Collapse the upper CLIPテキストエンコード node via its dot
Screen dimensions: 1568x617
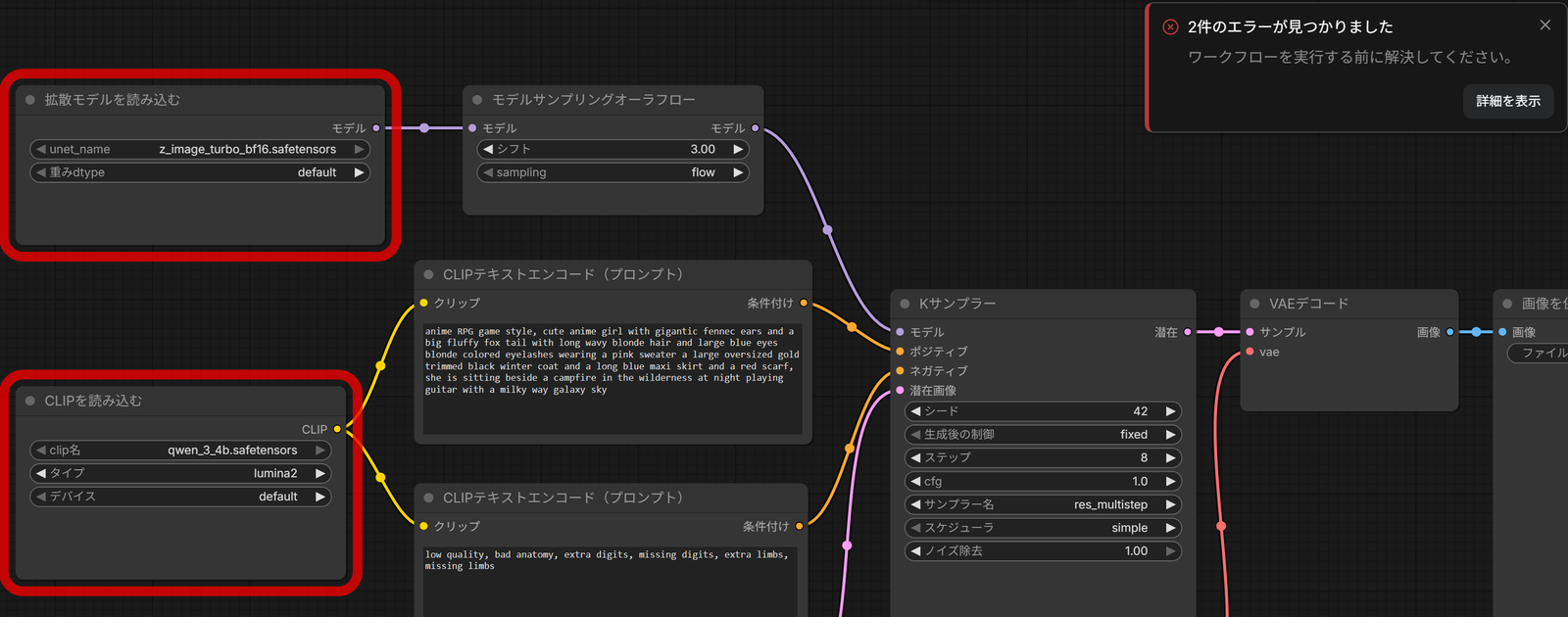pyautogui.click(x=428, y=274)
